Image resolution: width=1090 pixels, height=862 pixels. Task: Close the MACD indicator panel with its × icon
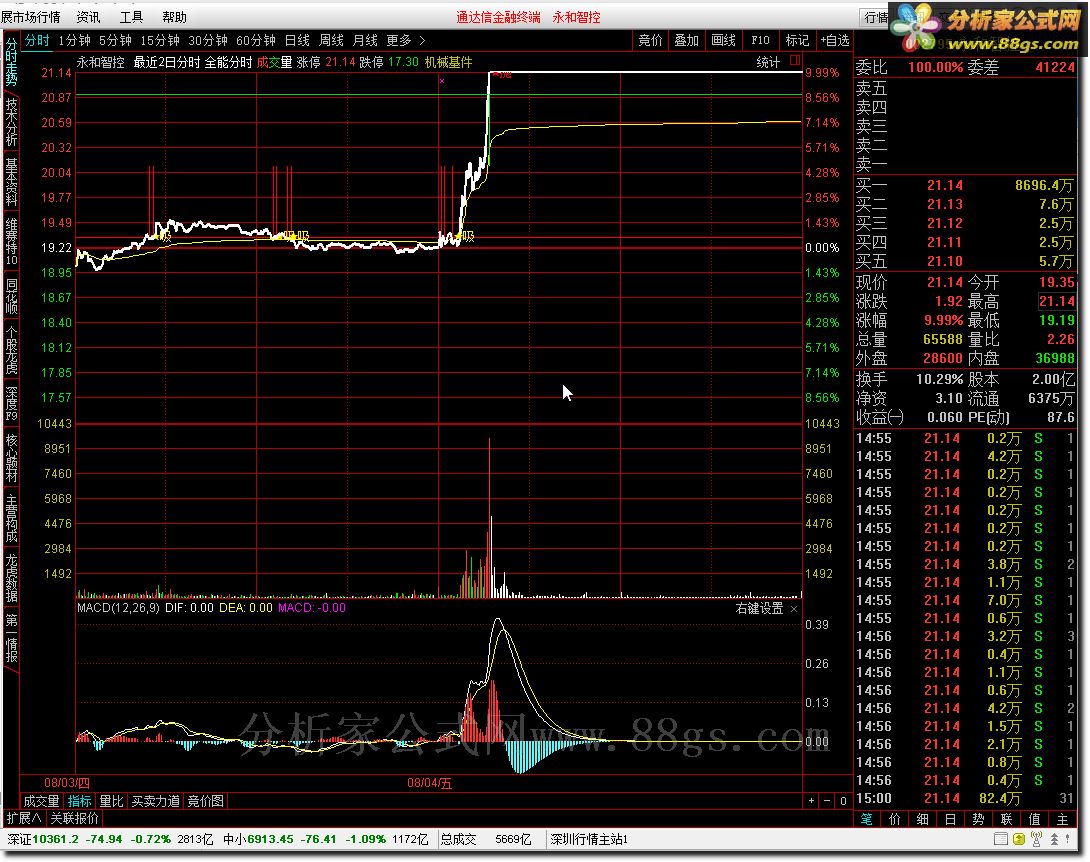pyautogui.click(x=794, y=608)
